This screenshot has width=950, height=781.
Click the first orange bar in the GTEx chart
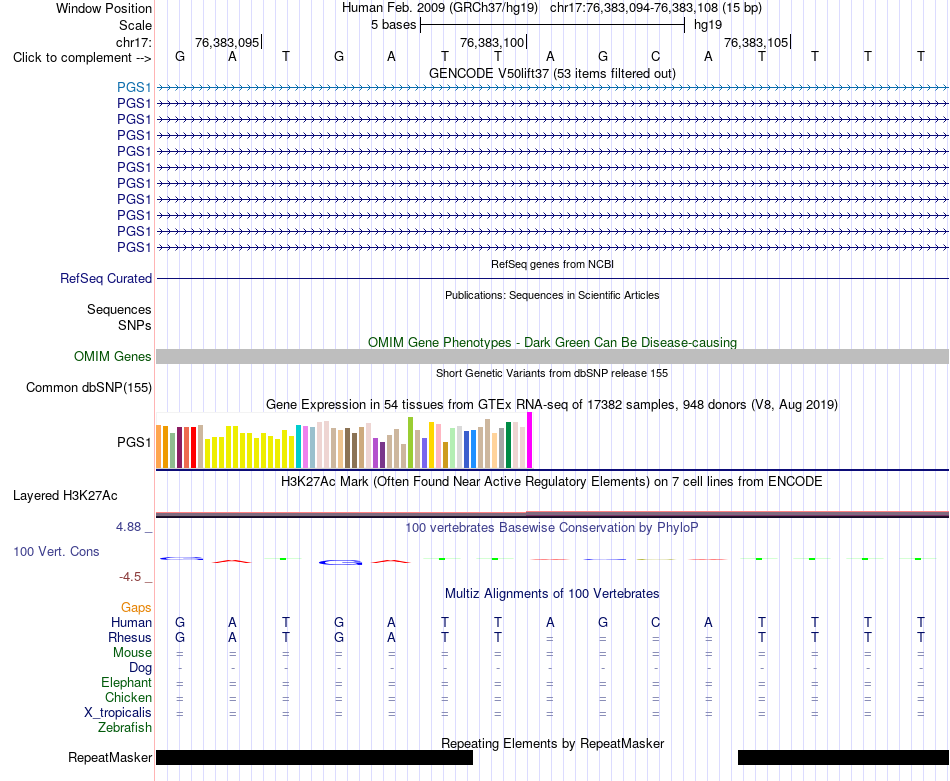[x=159, y=447]
